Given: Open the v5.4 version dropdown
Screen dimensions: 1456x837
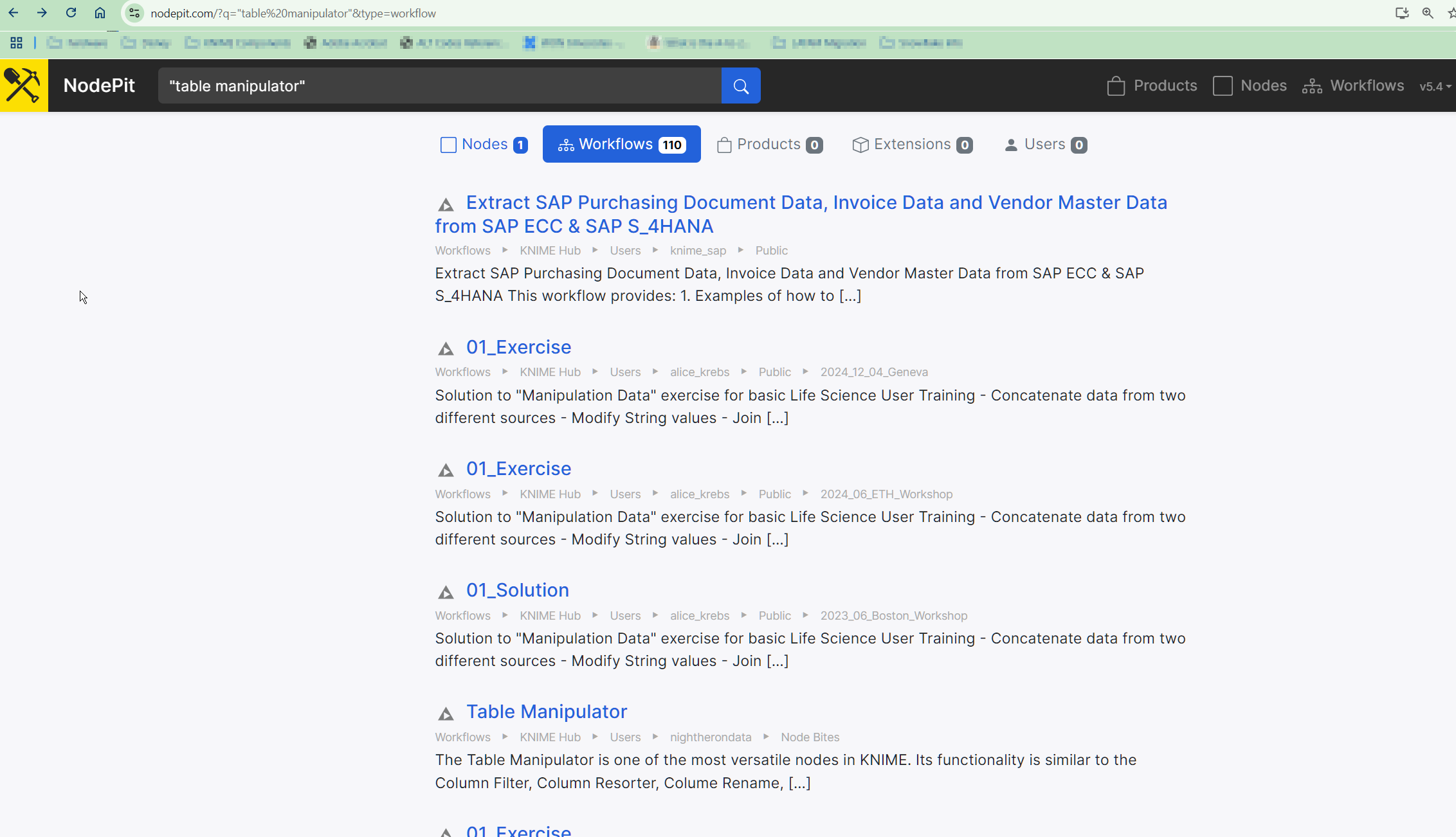Looking at the screenshot, I should pyautogui.click(x=1435, y=86).
